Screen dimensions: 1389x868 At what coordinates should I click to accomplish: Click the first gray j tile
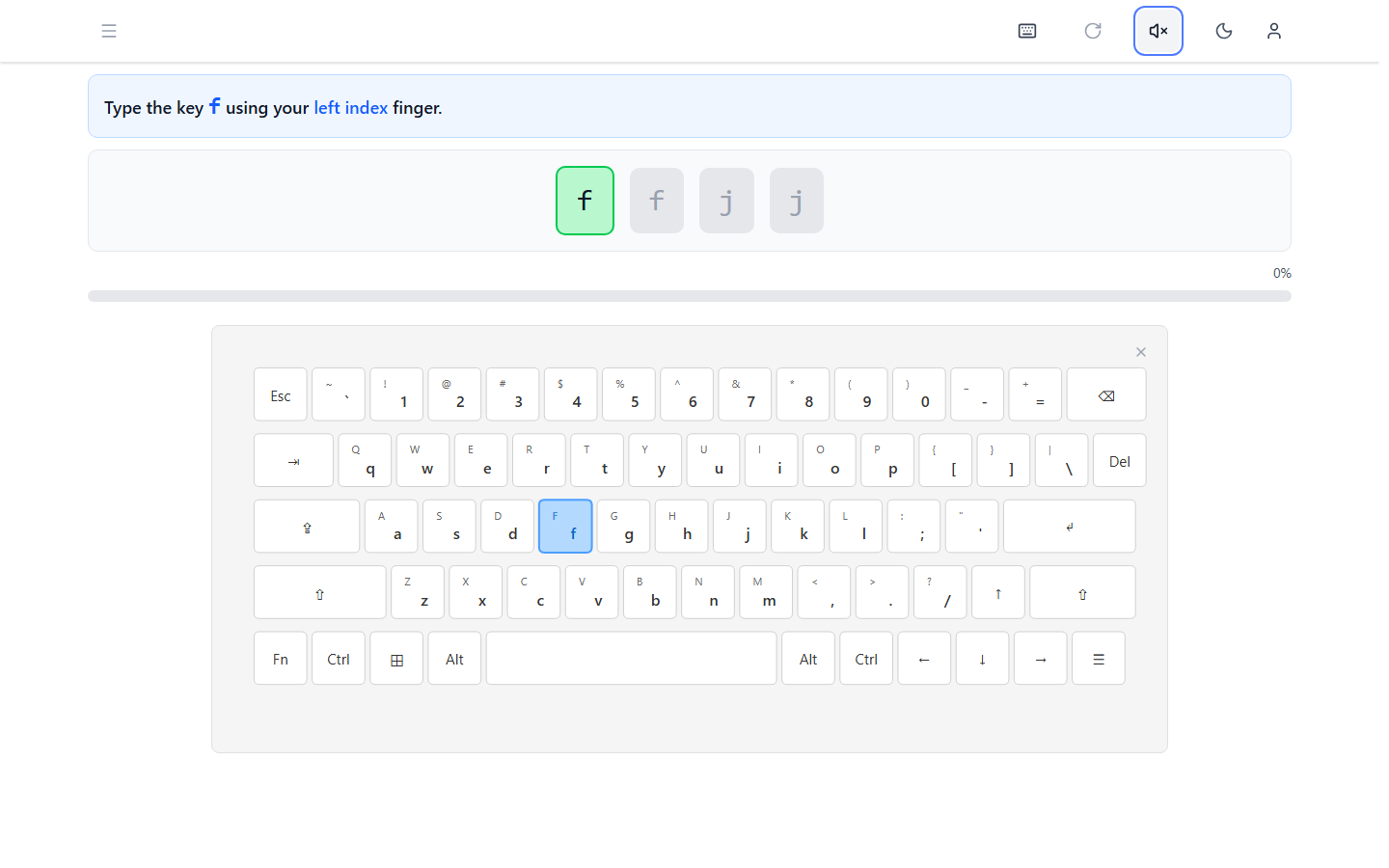tap(726, 201)
